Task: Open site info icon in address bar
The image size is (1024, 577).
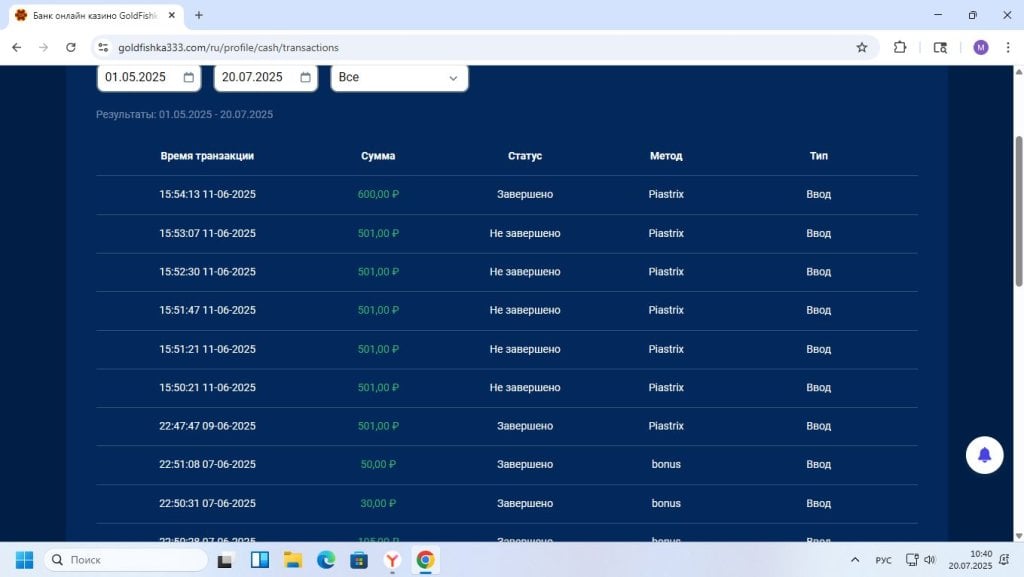Action: tap(103, 47)
